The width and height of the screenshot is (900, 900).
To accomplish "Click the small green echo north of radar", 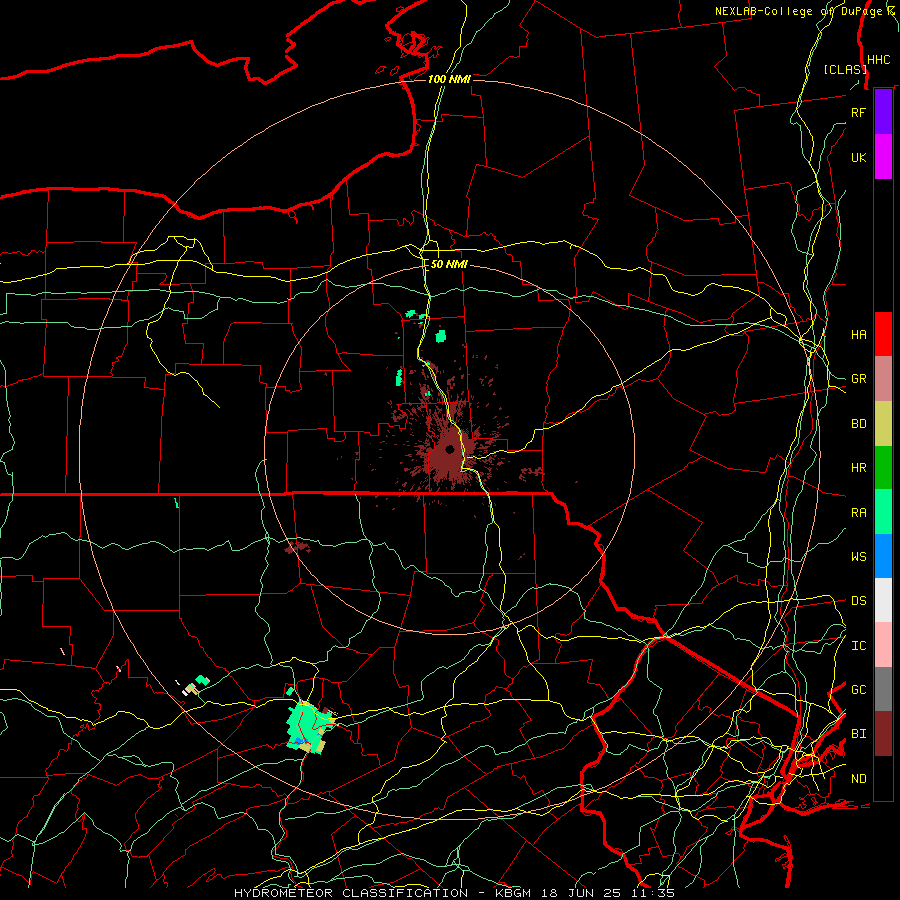I will pos(440,336).
